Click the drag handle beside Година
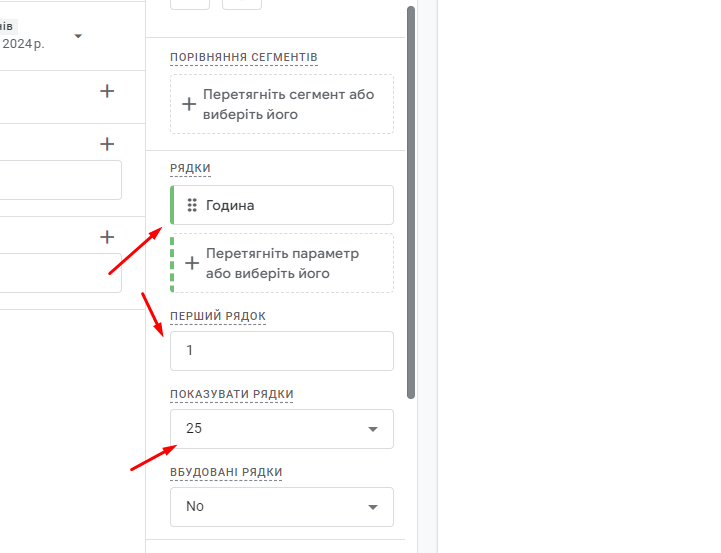 point(192,205)
